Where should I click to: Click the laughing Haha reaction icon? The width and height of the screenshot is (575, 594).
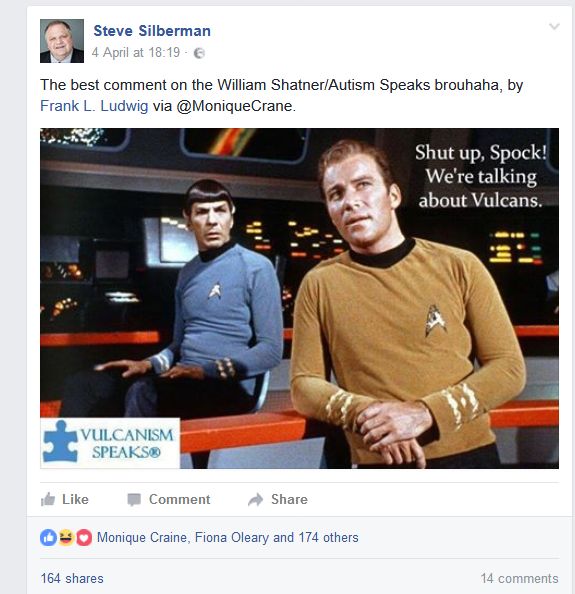tap(66, 538)
